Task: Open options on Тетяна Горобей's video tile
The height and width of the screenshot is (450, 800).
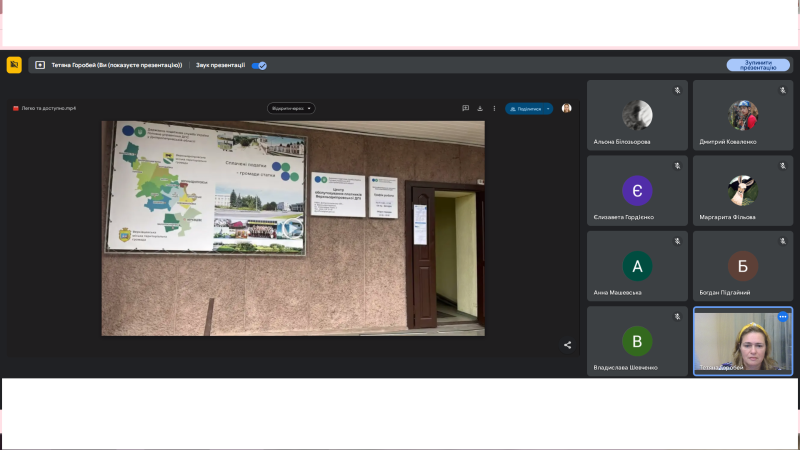Action: click(783, 317)
